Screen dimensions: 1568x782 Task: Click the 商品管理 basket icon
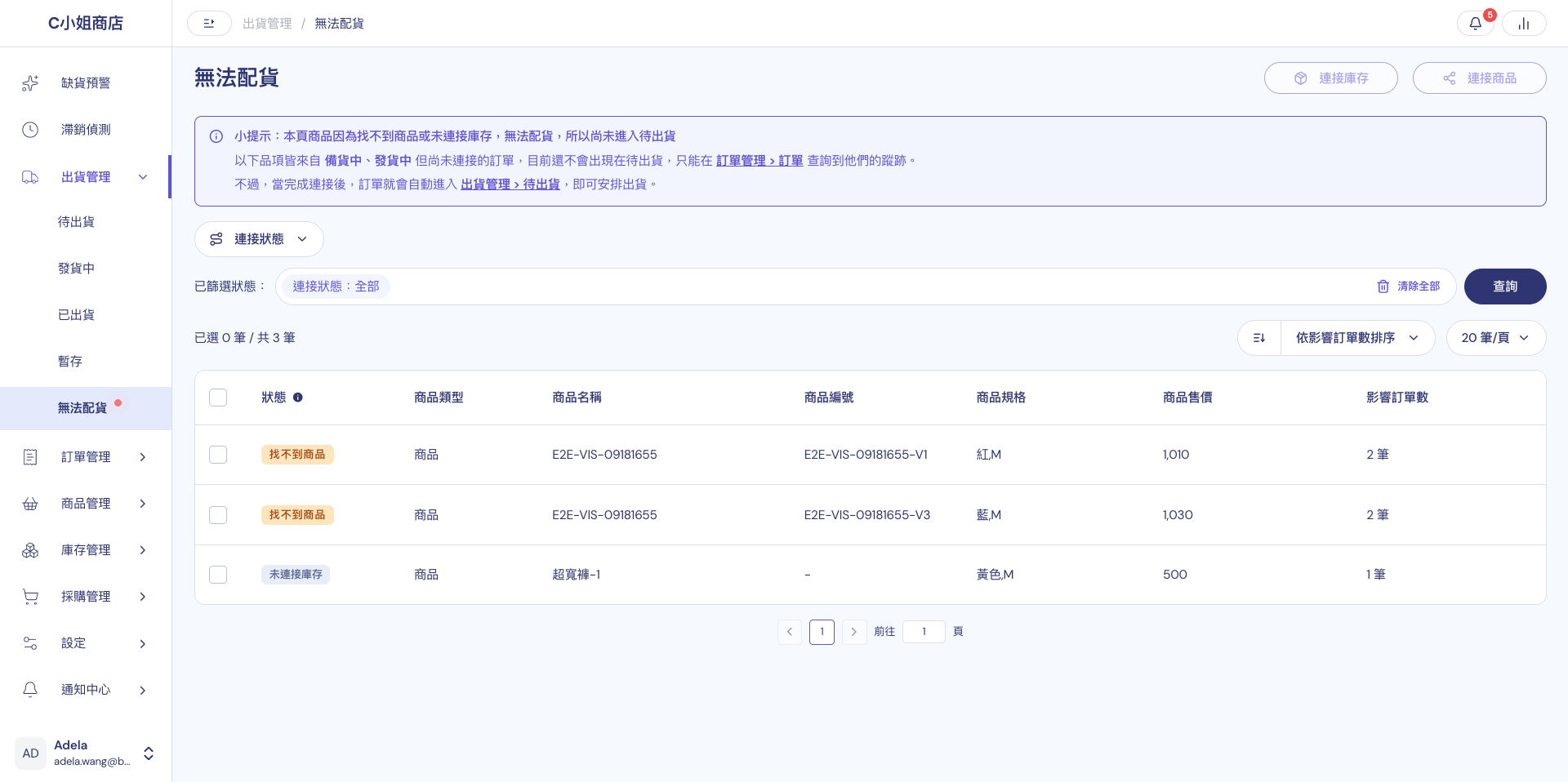point(30,504)
